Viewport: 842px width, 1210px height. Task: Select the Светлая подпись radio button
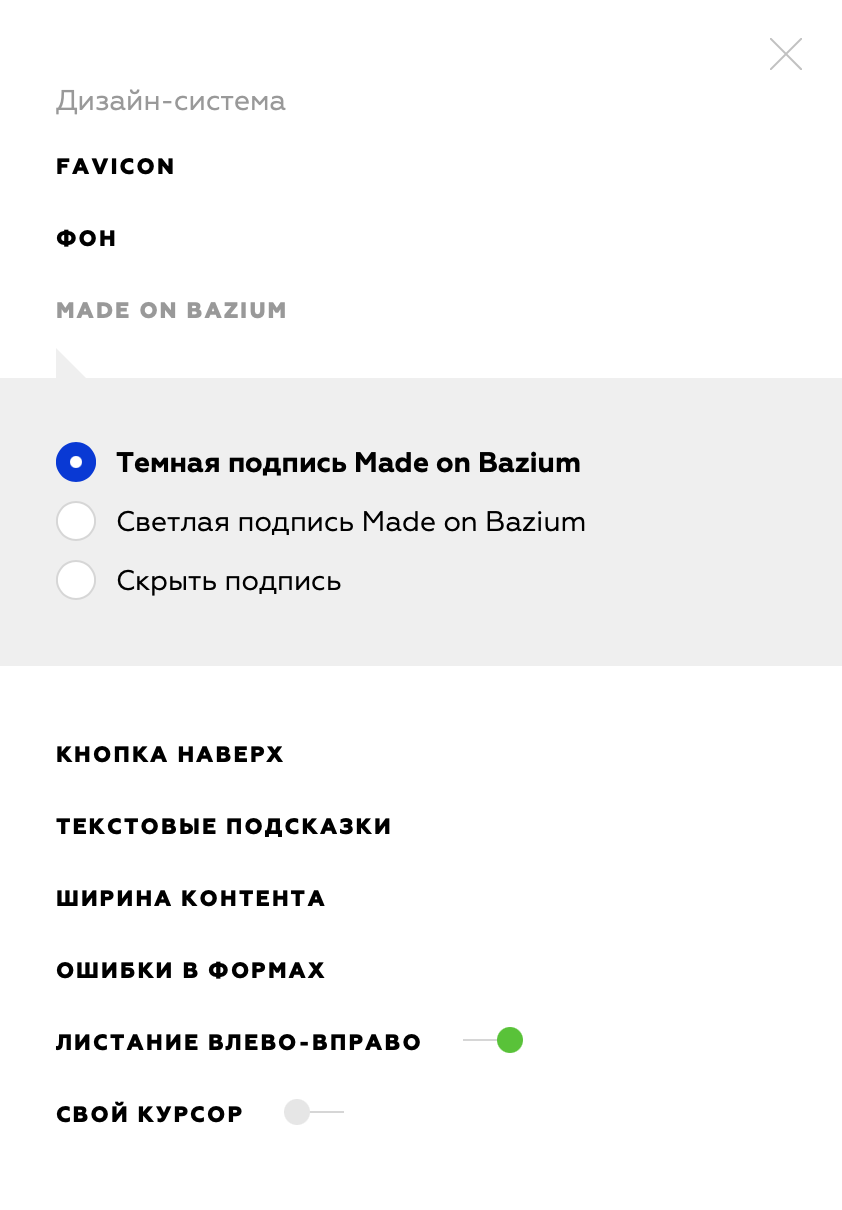[x=76, y=522]
